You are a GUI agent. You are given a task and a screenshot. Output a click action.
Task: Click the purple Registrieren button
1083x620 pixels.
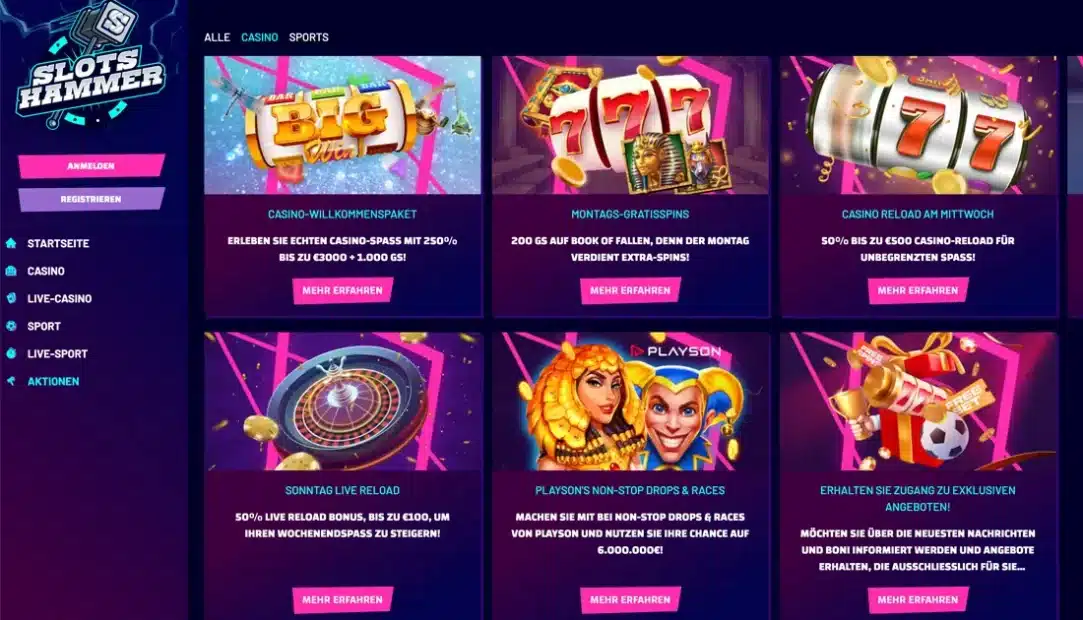tap(91, 199)
